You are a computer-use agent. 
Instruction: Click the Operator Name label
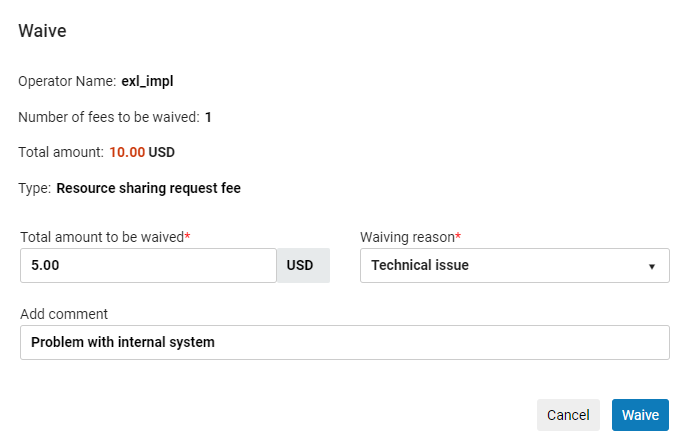(x=67, y=81)
